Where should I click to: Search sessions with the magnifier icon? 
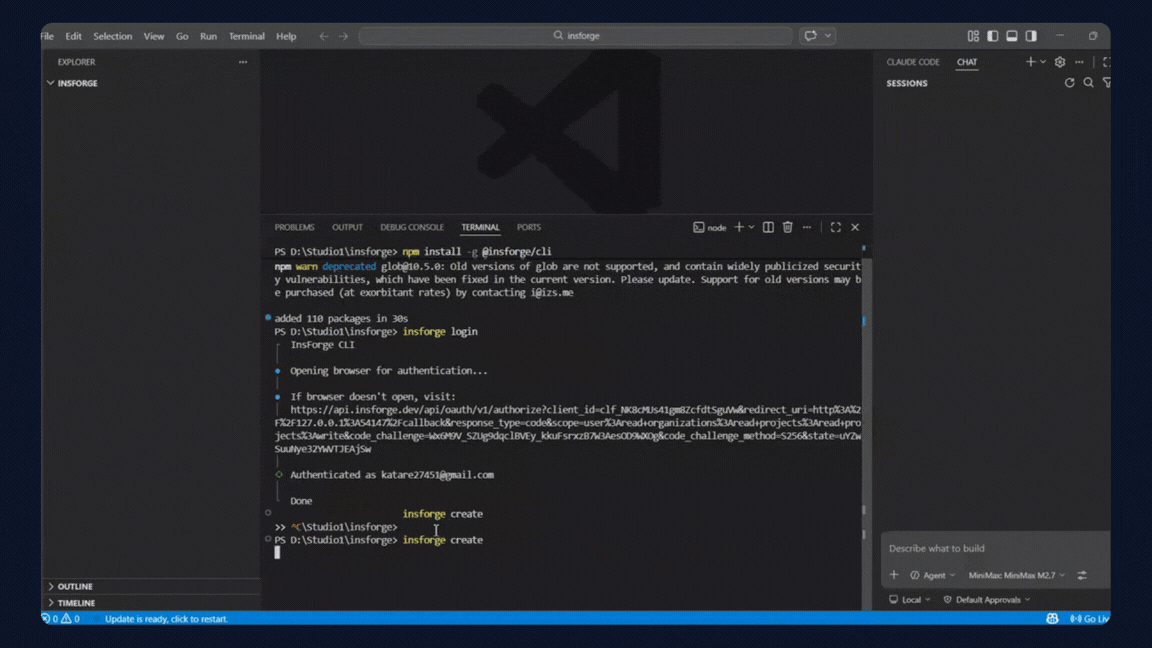[1088, 83]
